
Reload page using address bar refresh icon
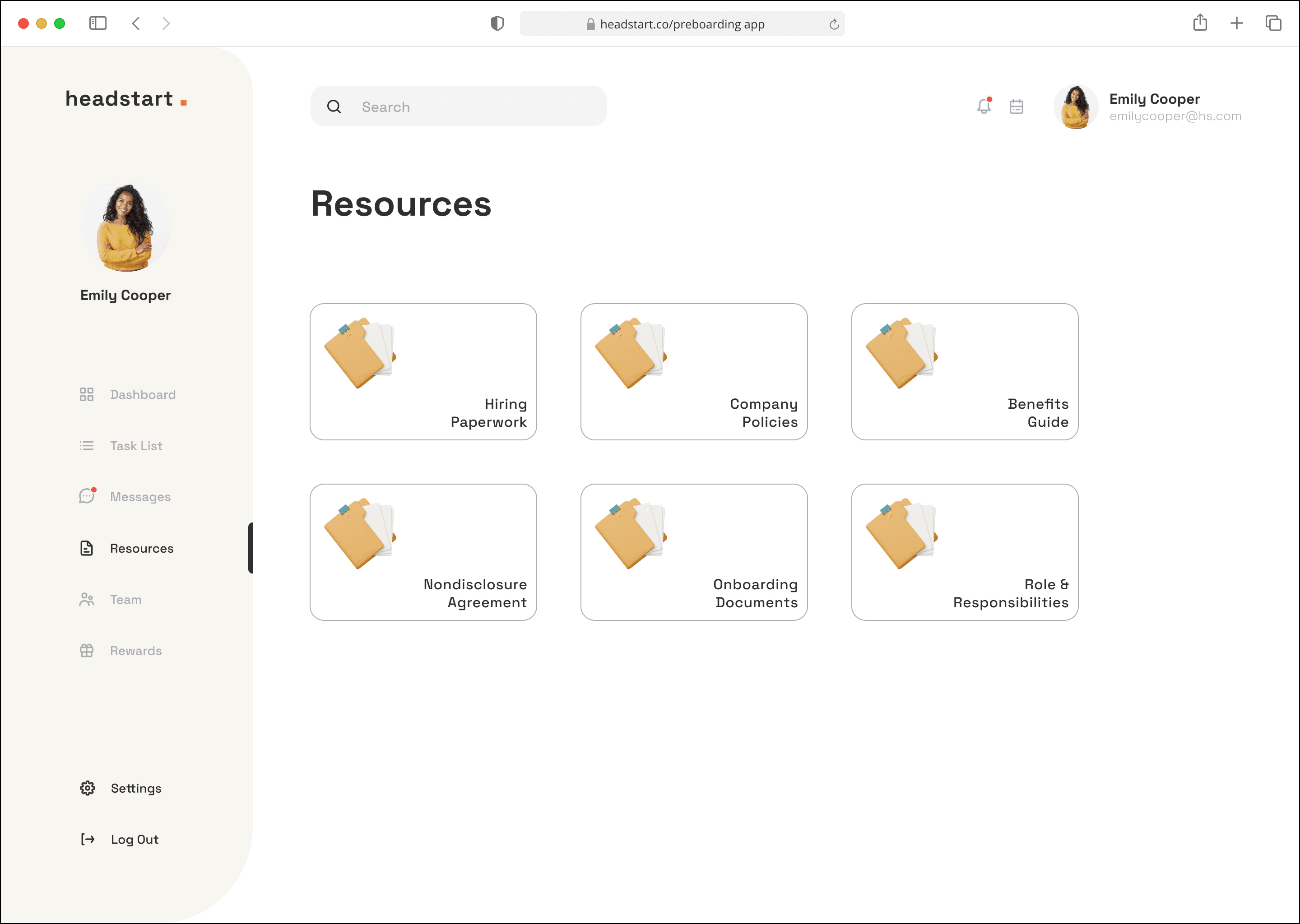[834, 24]
